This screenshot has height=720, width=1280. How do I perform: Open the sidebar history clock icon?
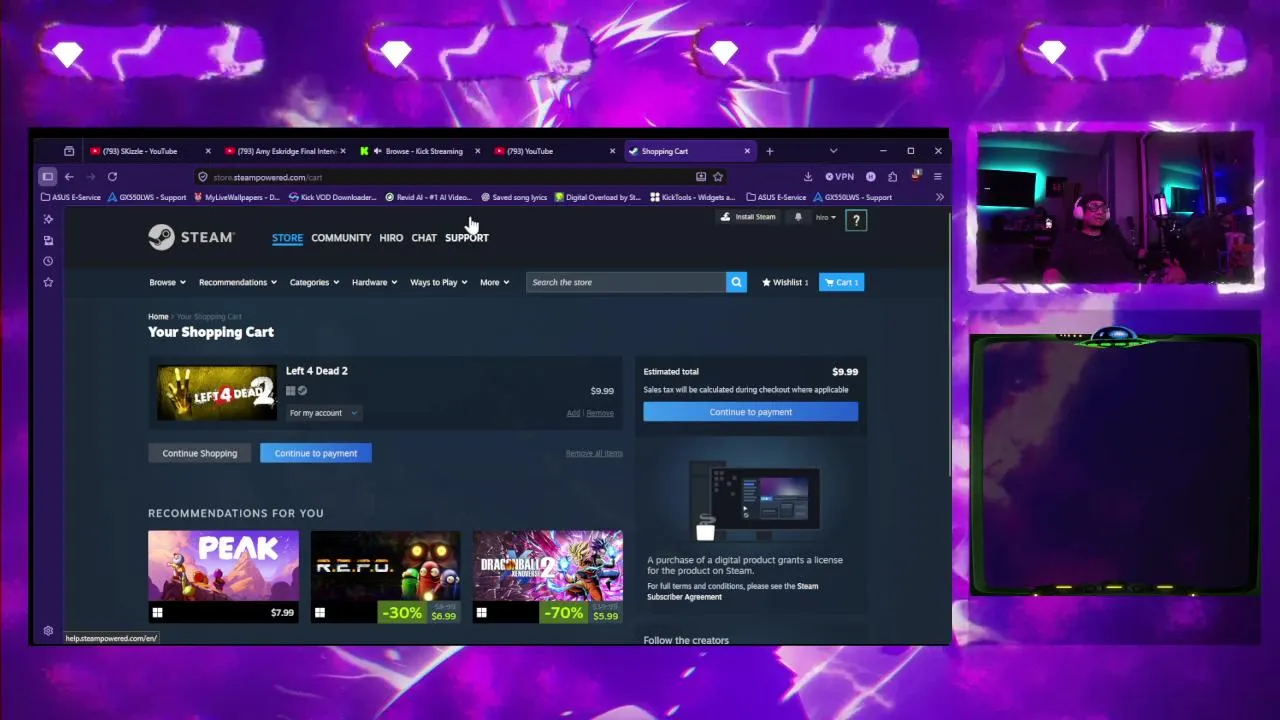(48, 261)
